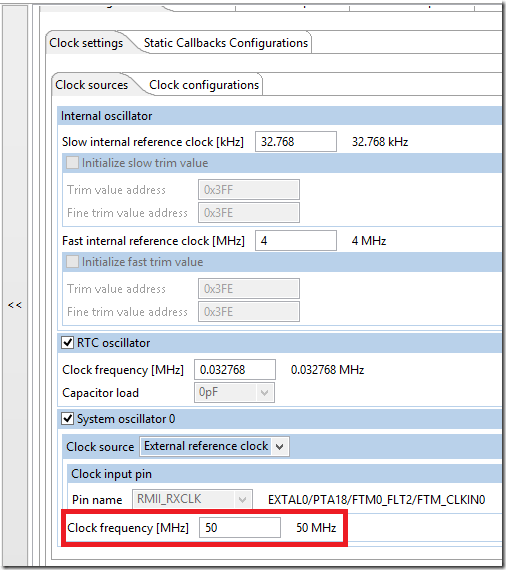Click the slow Trim value address 0x3FF field
The width and height of the screenshot is (506, 570).
[249, 189]
